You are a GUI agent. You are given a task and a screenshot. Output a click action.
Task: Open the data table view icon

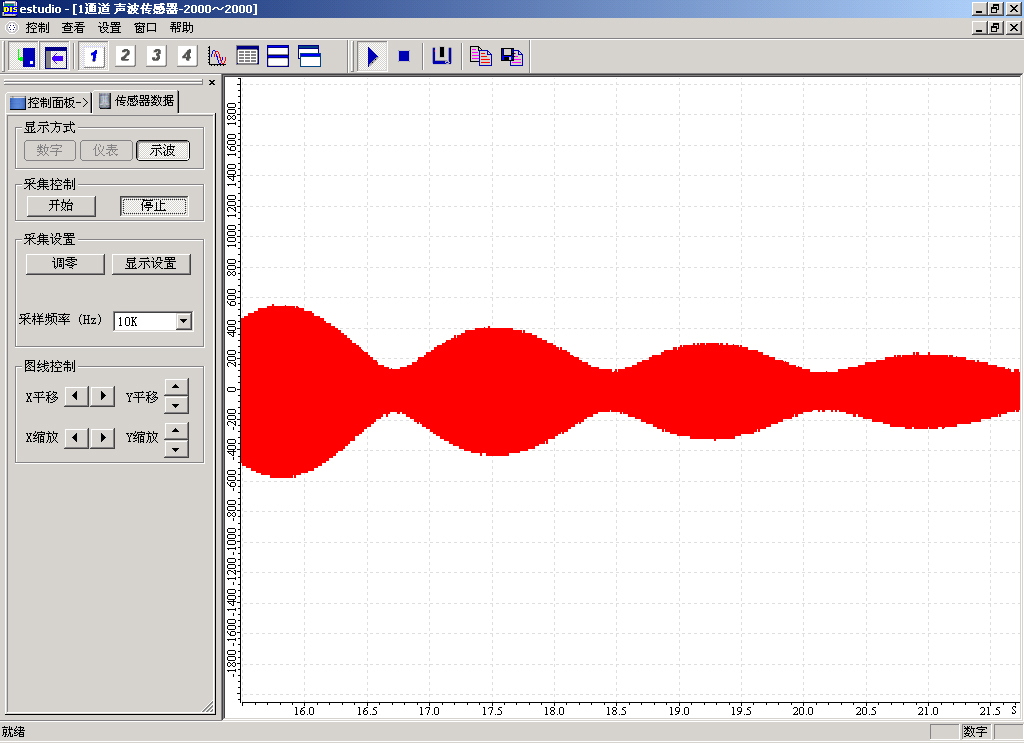tap(247, 56)
